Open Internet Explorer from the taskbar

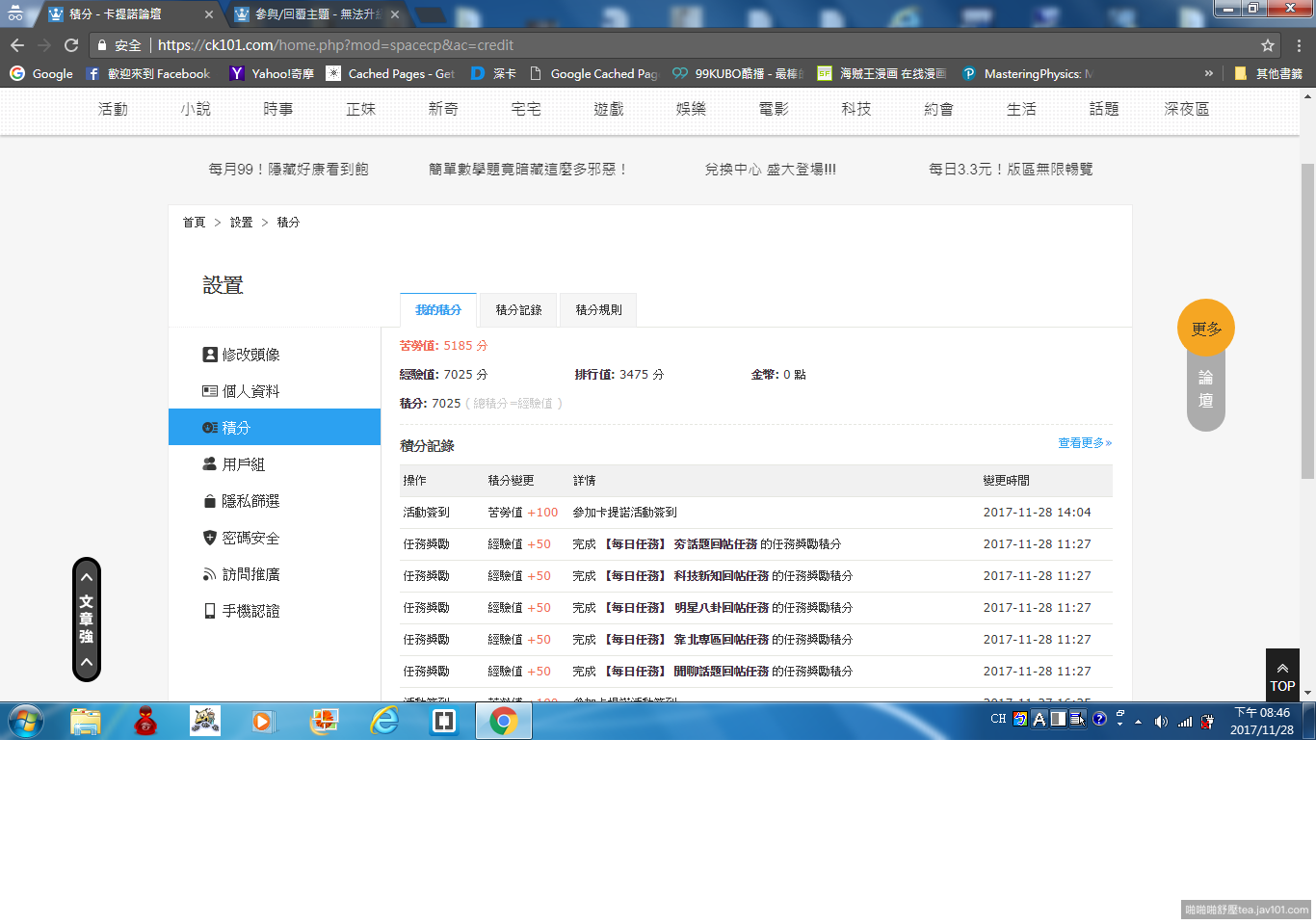coord(384,721)
